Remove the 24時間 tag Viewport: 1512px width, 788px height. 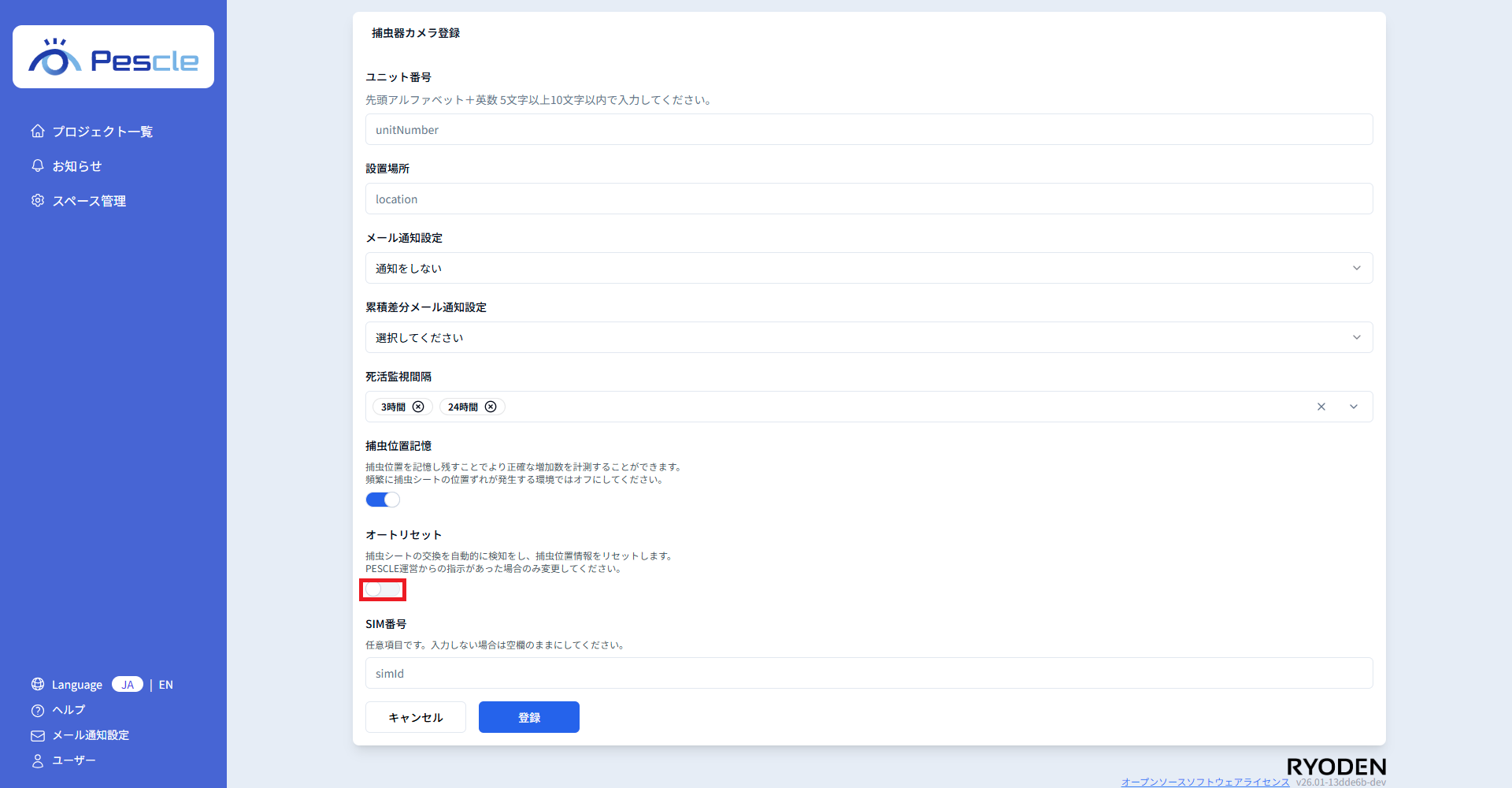point(491,407)
